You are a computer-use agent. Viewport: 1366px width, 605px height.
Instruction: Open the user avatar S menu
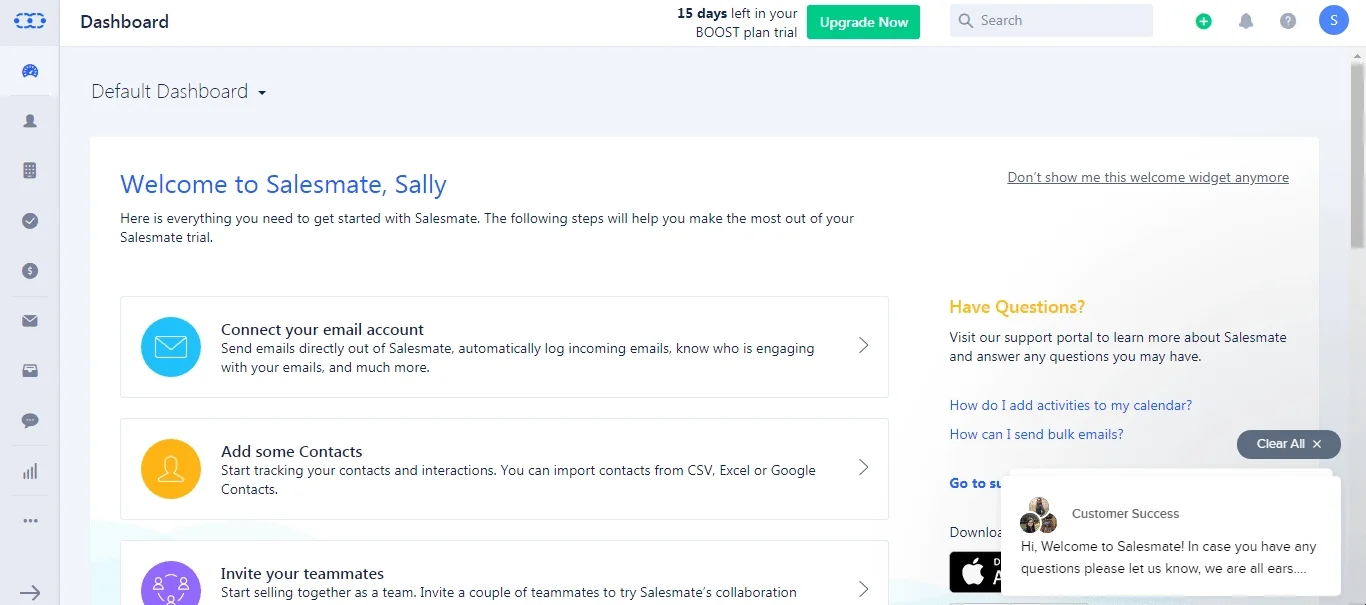point(1334,20)
